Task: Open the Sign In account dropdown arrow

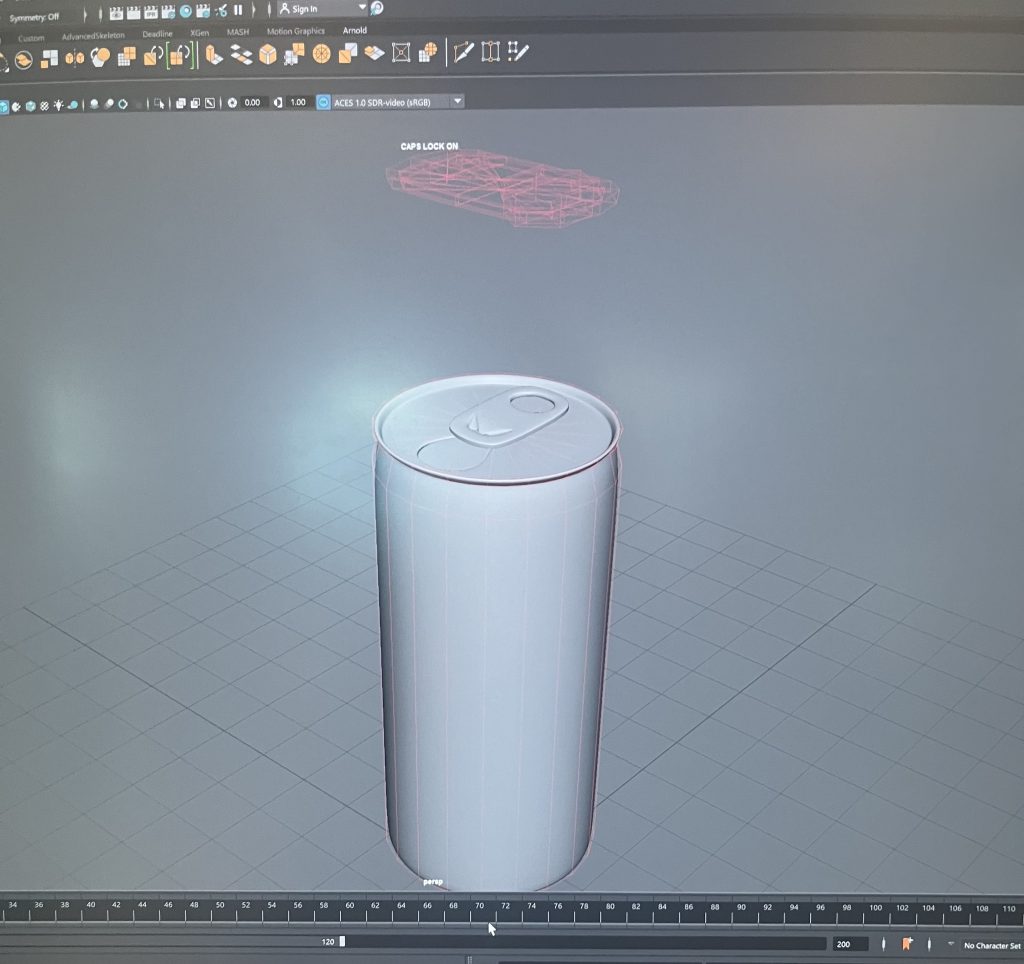Action: 362,7
